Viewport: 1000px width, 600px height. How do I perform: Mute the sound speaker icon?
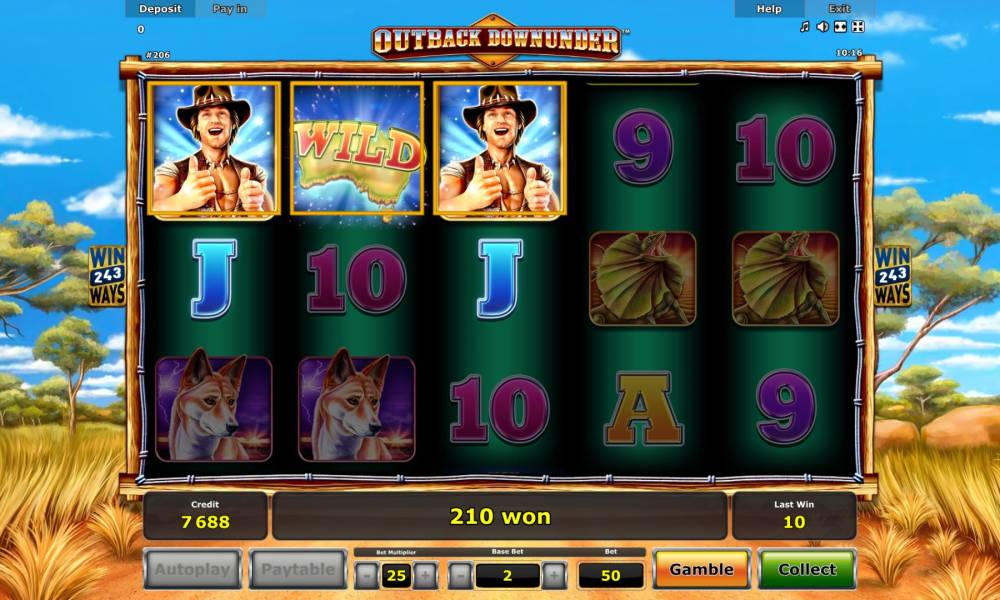[823, 27]
